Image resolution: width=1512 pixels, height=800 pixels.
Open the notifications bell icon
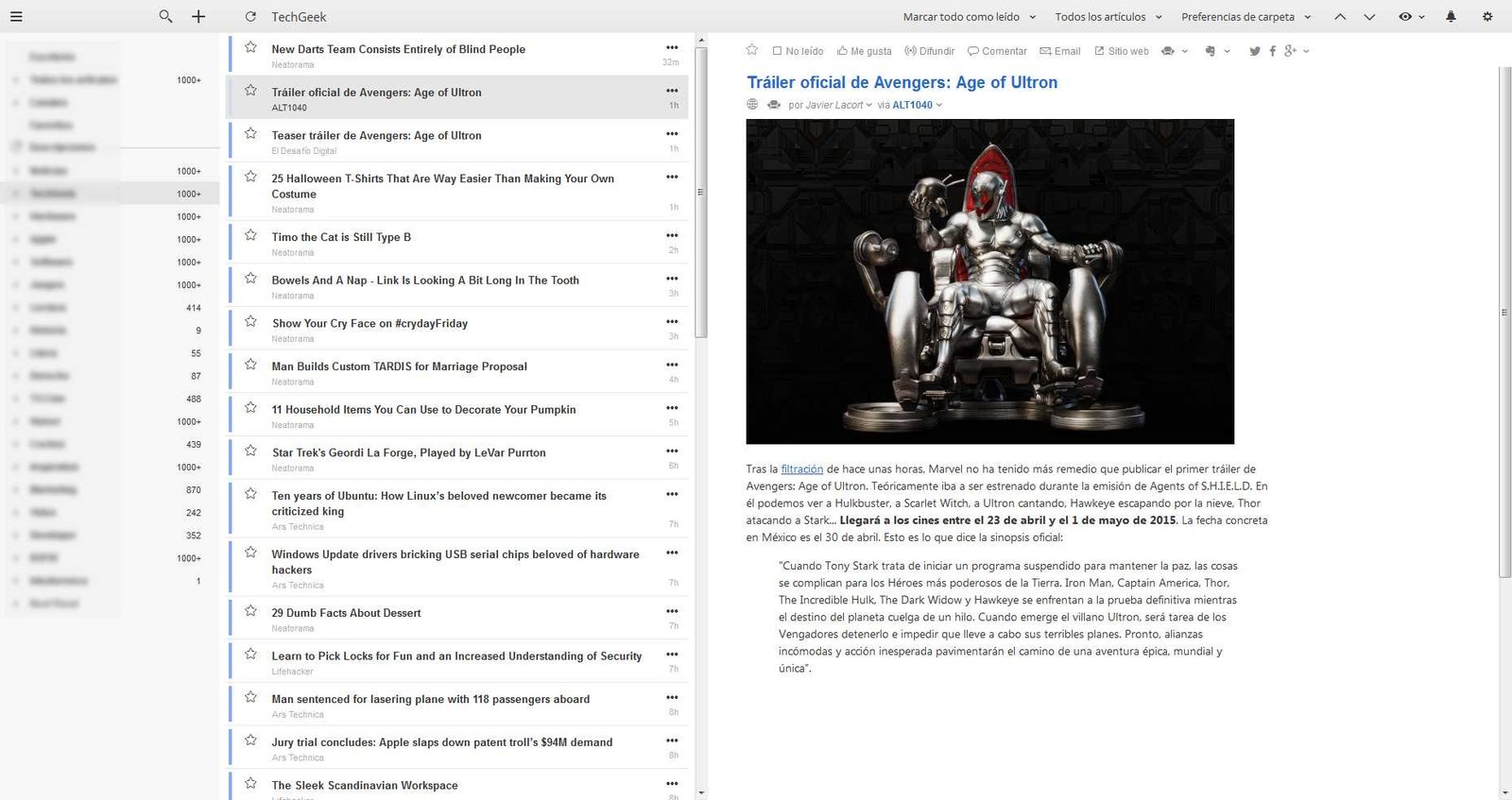(1451, 16)
